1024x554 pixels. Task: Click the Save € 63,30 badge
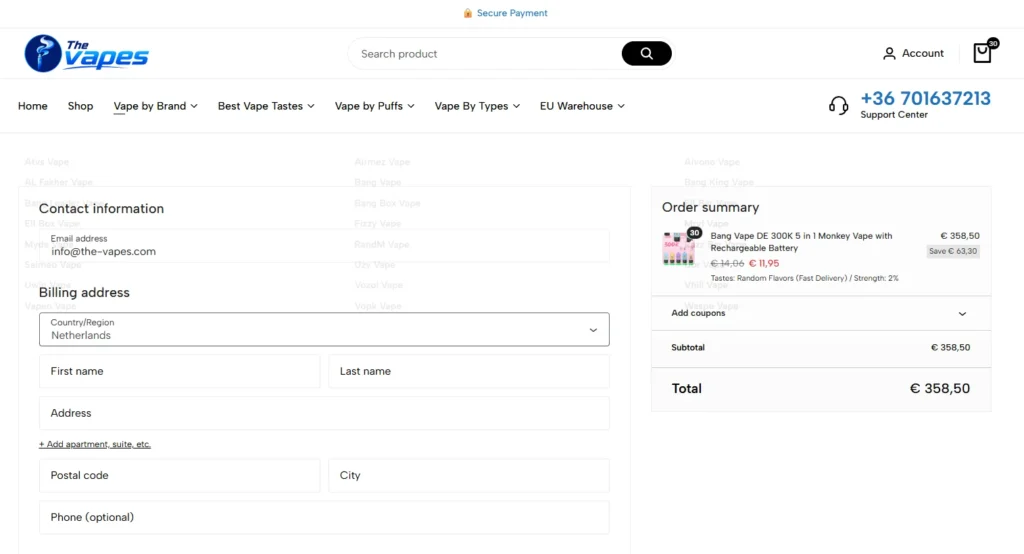coord(953,251)
